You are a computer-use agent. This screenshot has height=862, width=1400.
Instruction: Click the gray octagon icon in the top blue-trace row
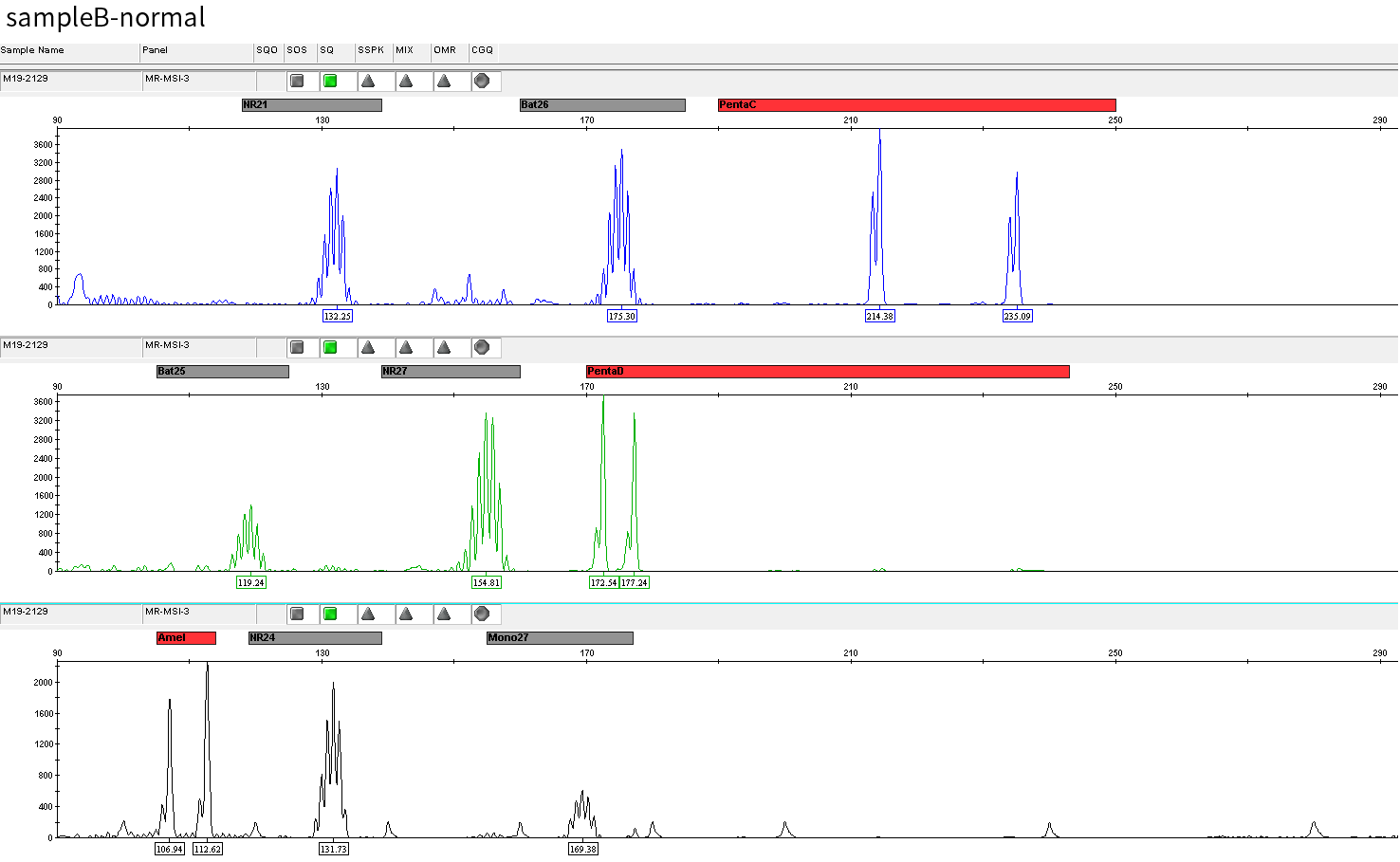[482, 82]
